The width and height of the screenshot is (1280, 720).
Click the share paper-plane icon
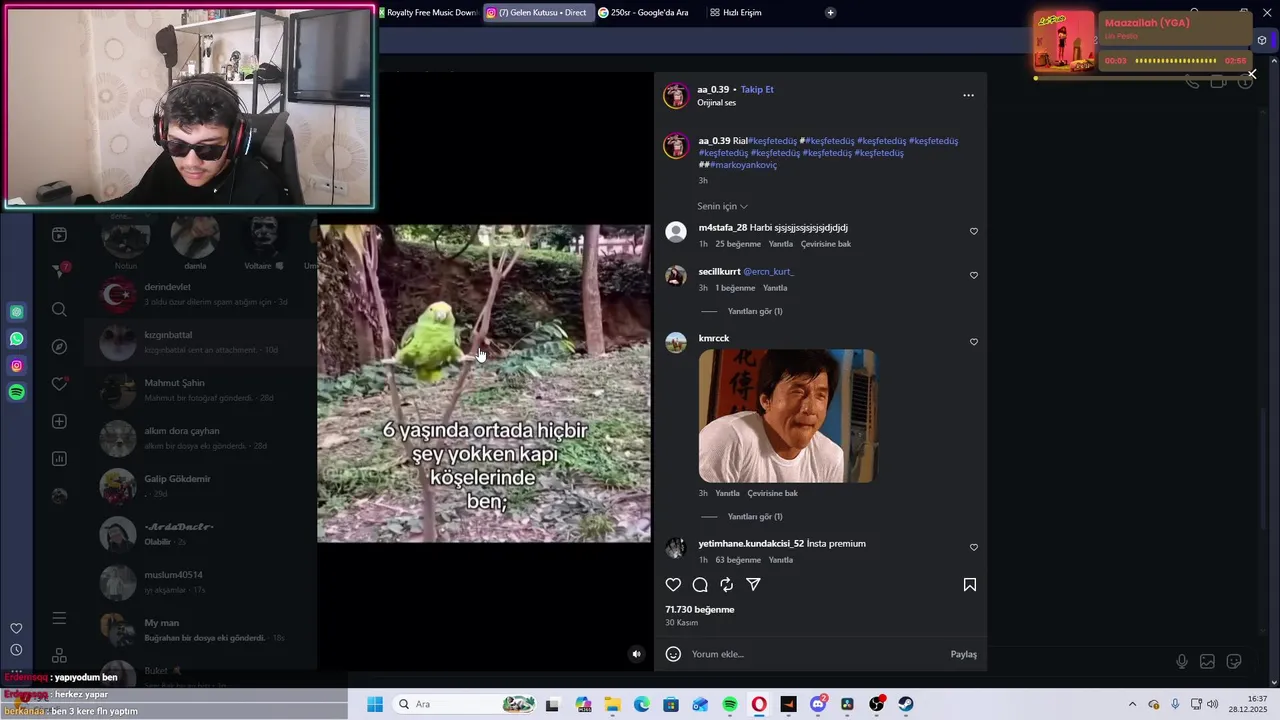coord(754,585)
